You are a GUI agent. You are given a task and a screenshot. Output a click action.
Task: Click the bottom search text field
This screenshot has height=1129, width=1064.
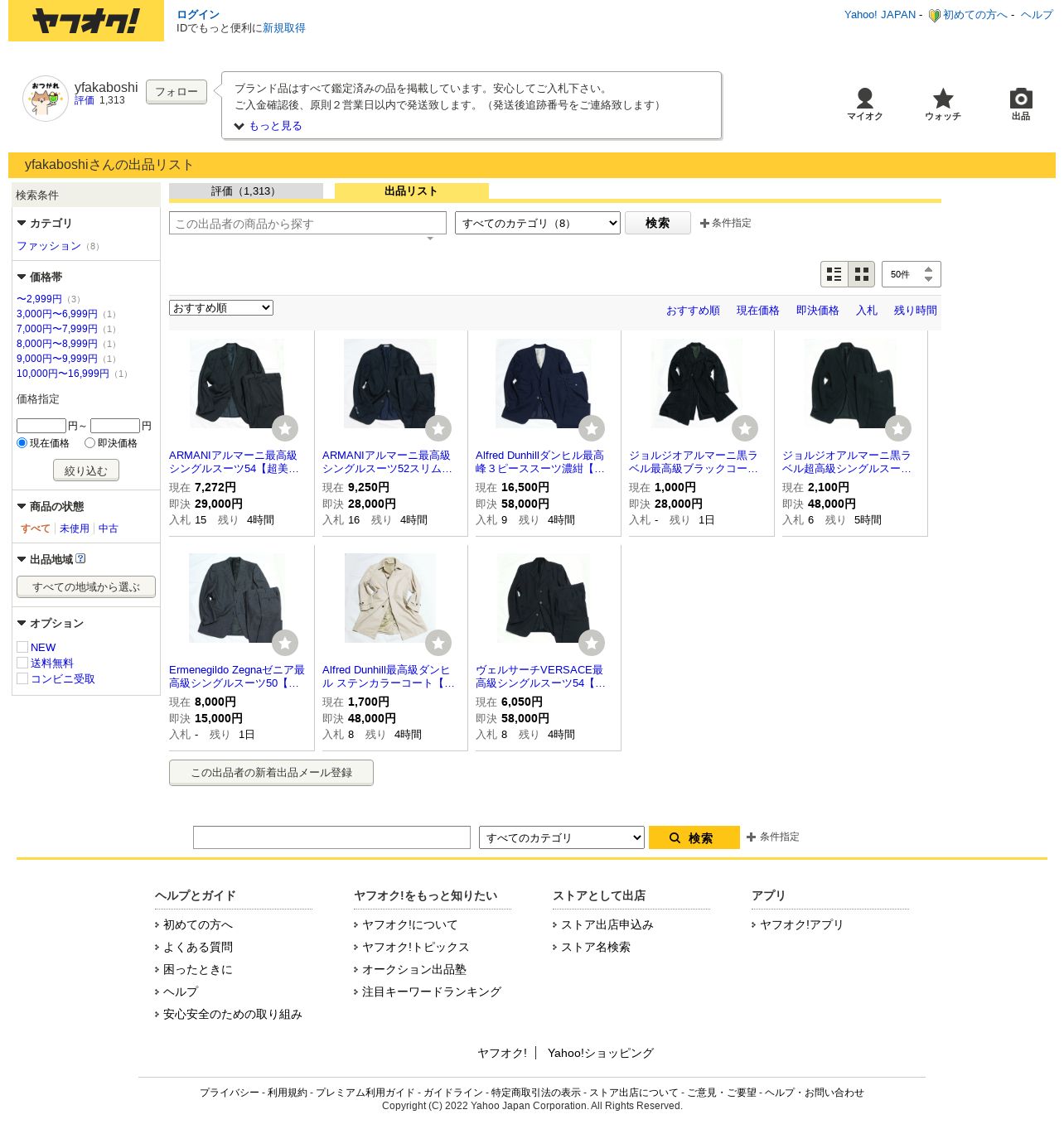(x=331, y=837)
